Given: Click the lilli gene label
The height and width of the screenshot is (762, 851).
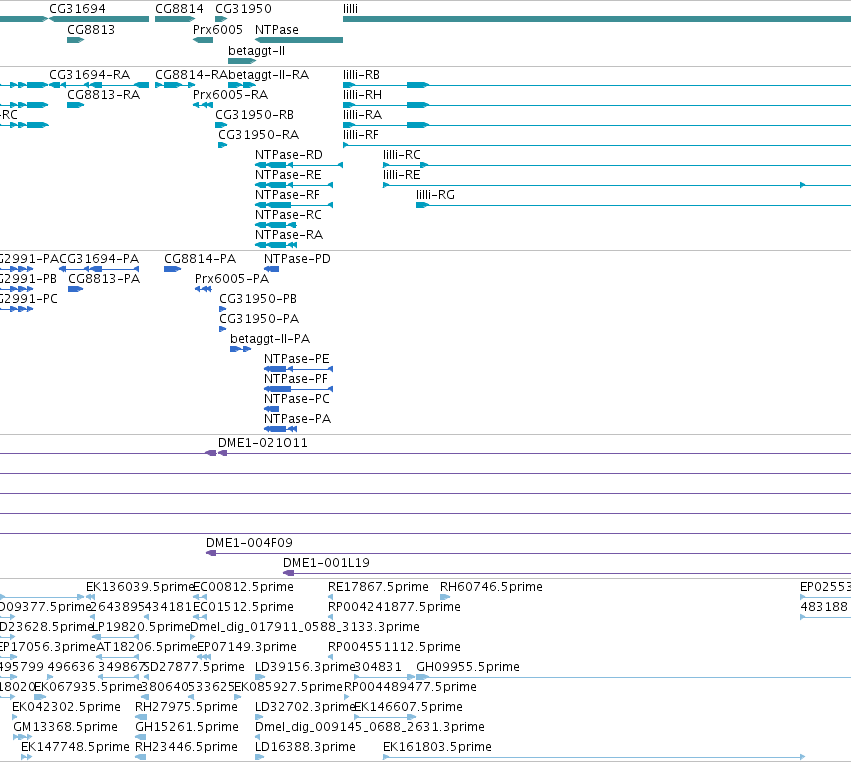Looking at the screenshot, I should pyautogui.click(x=350, y=9).
